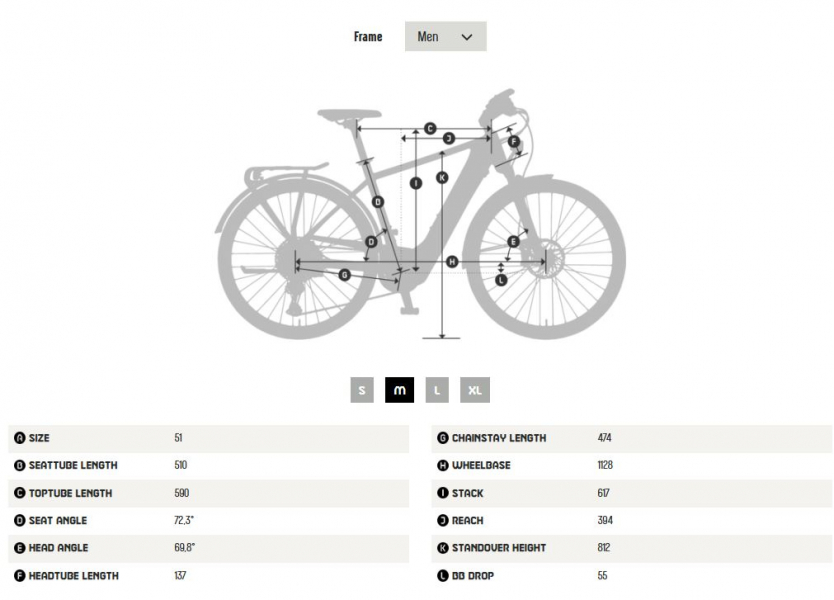Viewport: 834px width, 600px height.
Task: Click the B seattube marker on the frame
Action: [378, 202]
